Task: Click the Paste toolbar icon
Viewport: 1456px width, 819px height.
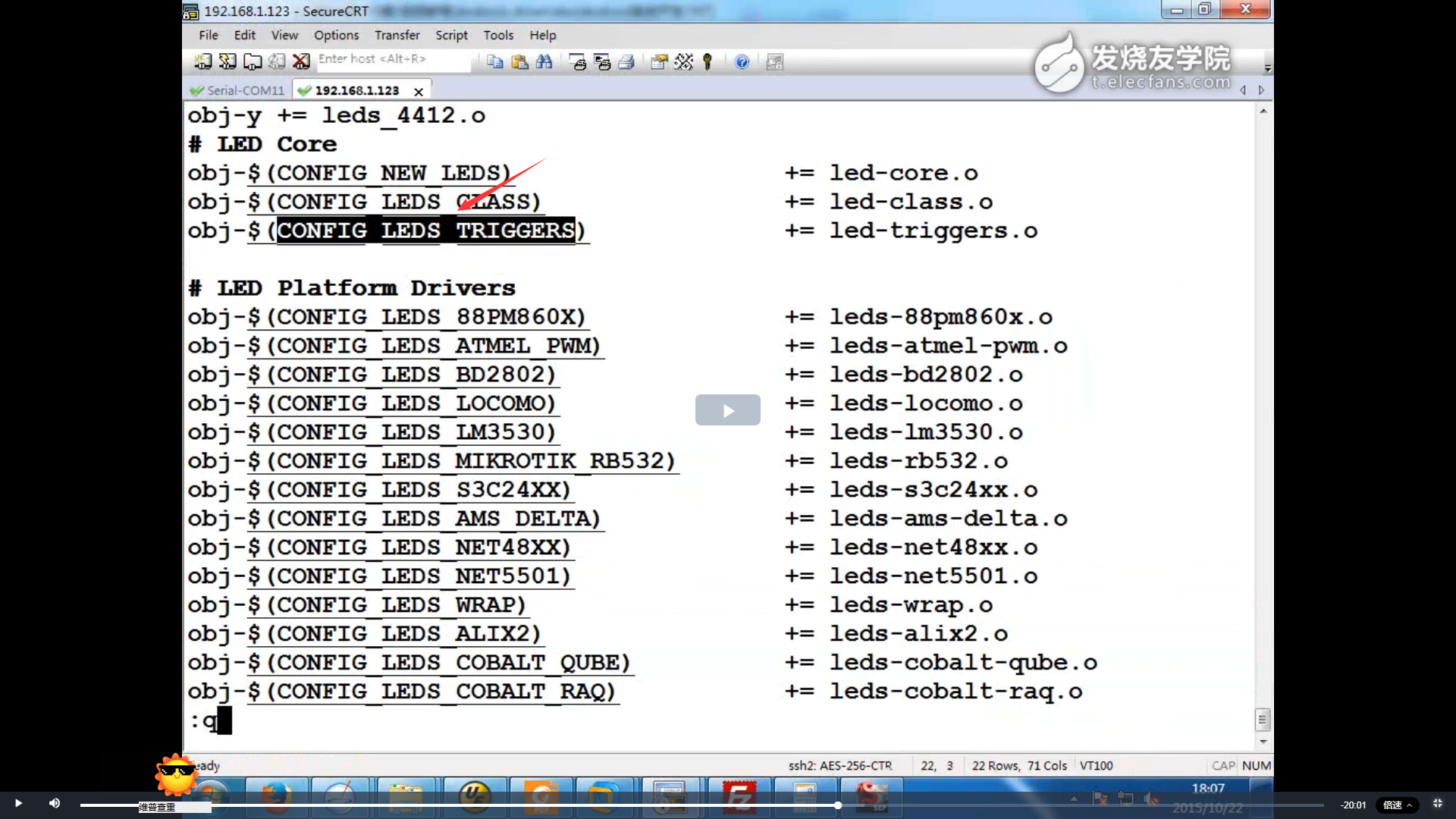Action: [x=519, y=61]
